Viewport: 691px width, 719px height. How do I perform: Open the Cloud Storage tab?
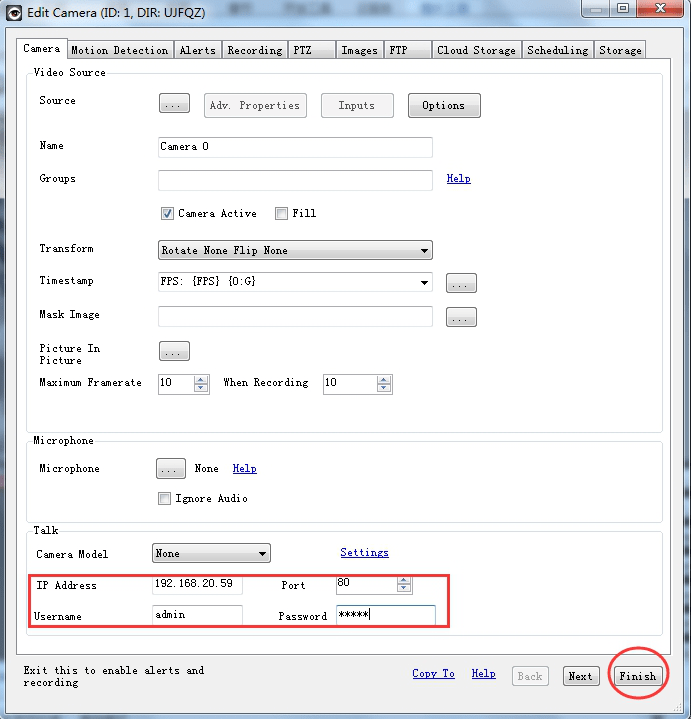(476, 50)
